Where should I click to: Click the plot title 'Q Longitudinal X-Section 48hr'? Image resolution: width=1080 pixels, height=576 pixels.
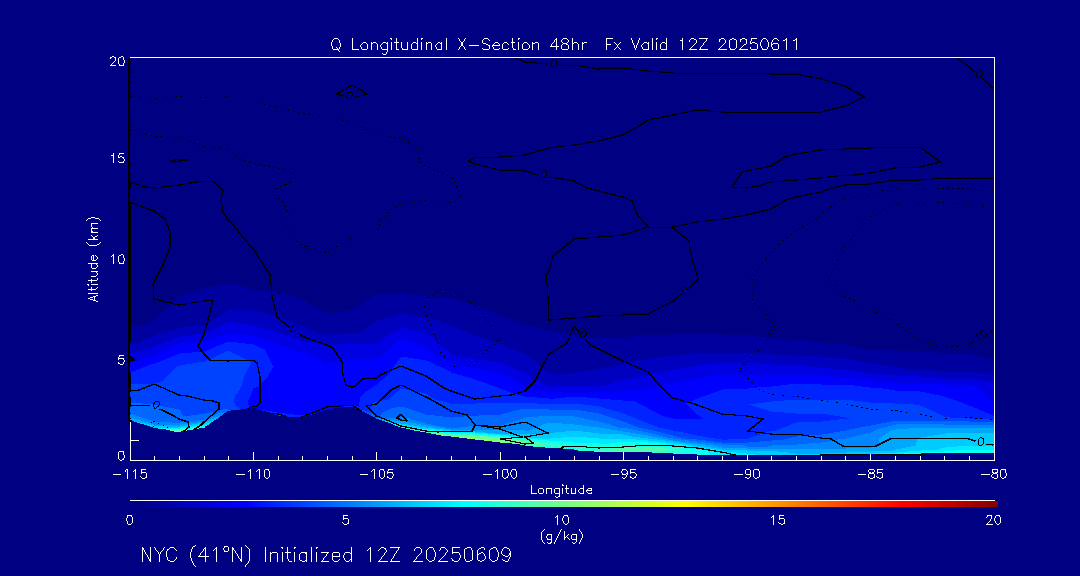pos(459,45)
